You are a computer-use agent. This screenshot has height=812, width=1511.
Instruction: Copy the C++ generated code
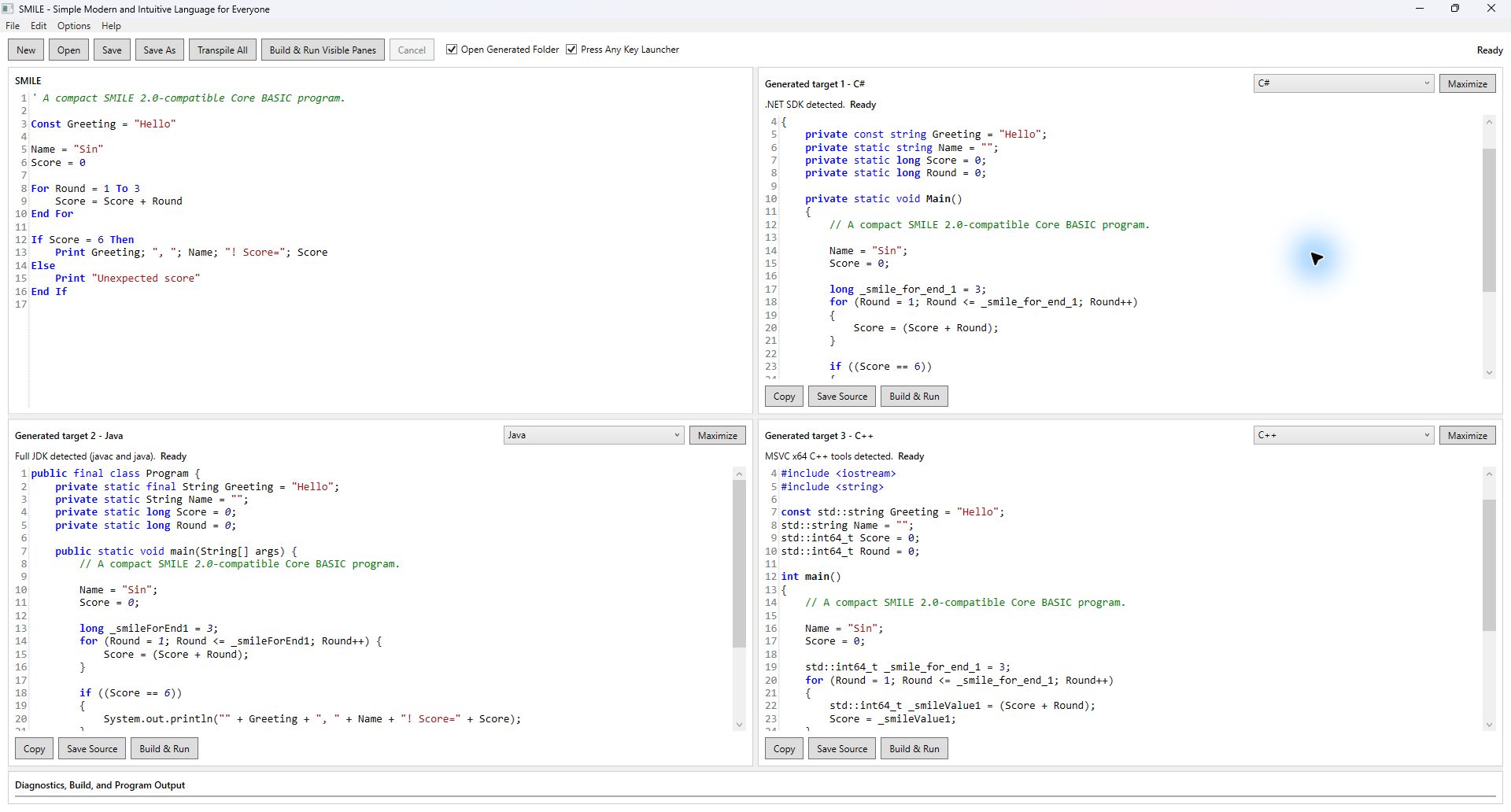point(784,749)
